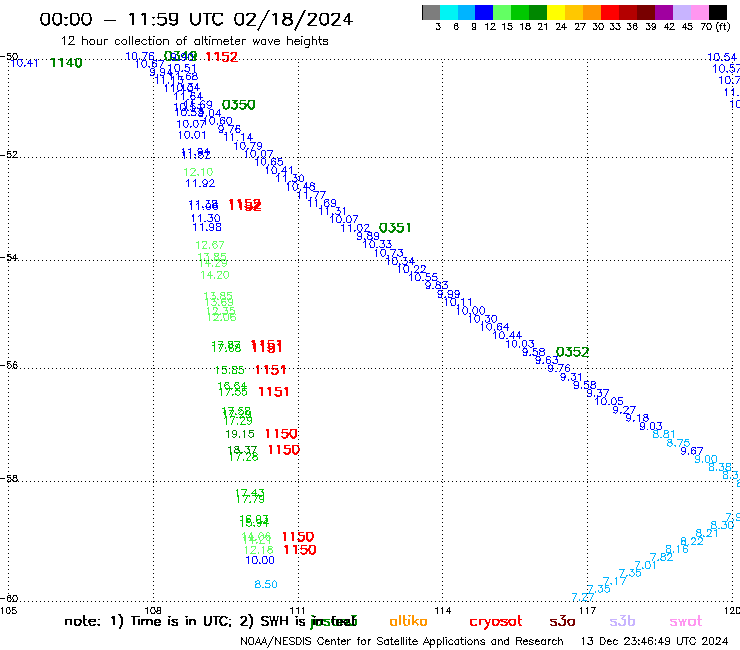The width and height of the screenshot is (740, 650).
Task: Click the wave height value "10.44"
Action: point(507,336)
